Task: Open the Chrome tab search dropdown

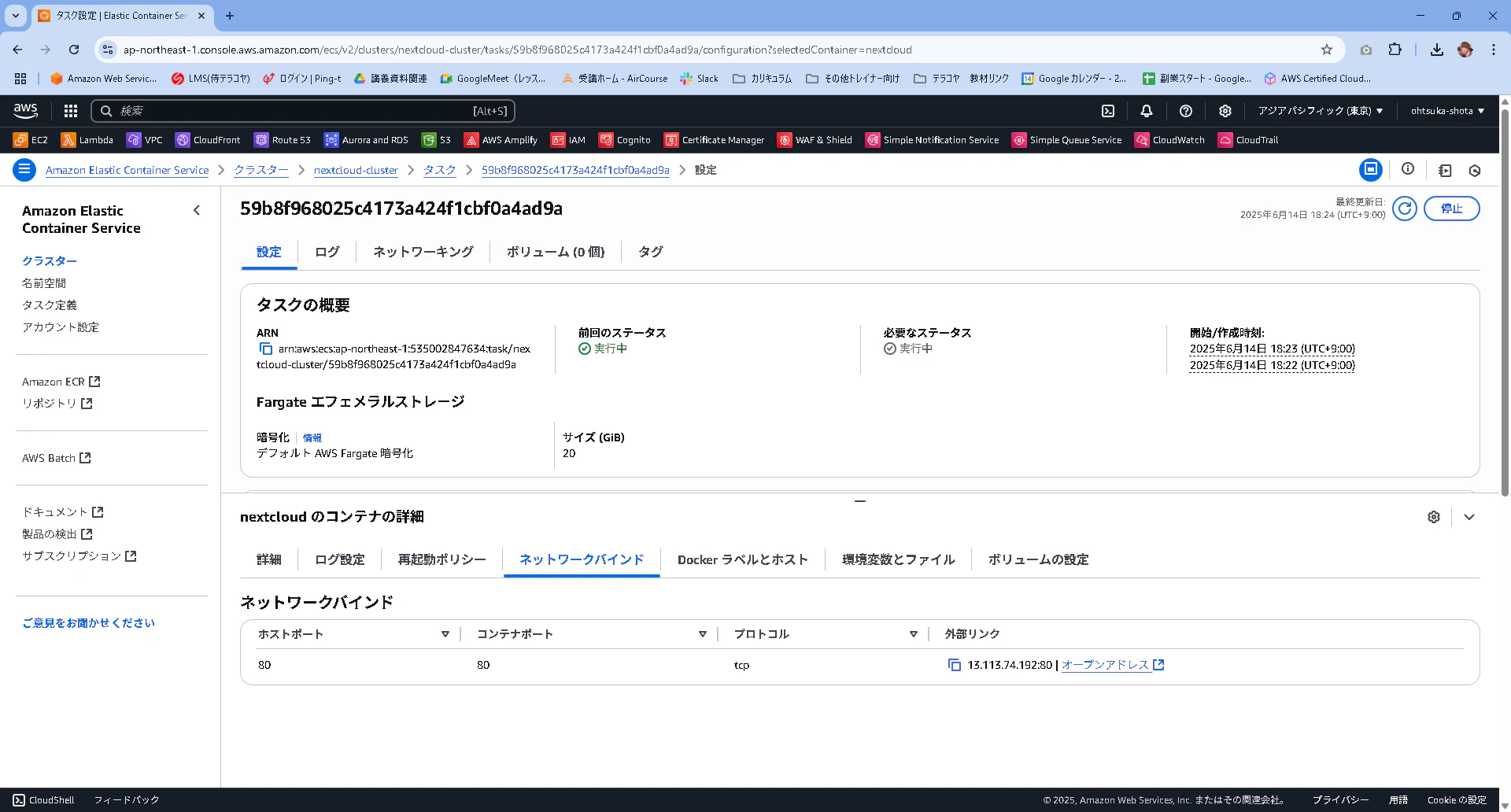Action: coord(16,16)
